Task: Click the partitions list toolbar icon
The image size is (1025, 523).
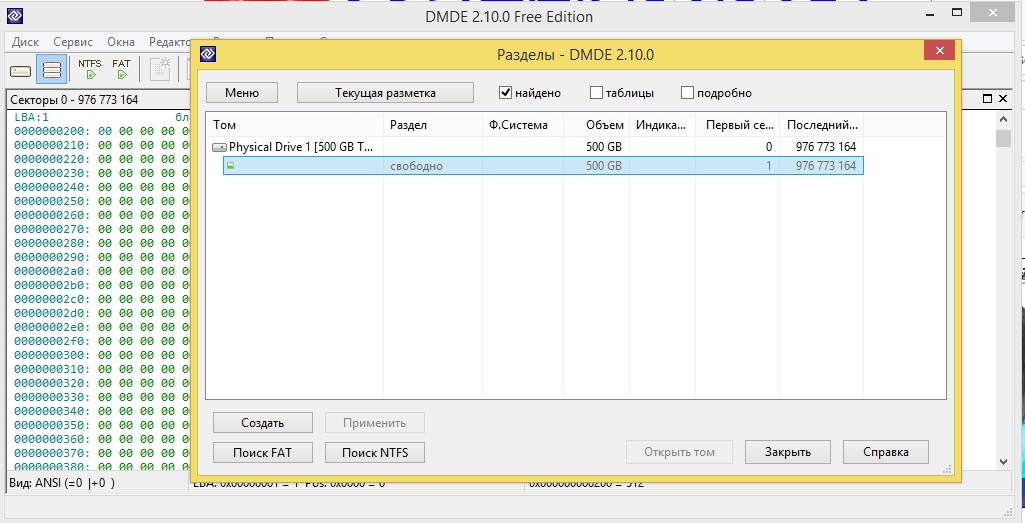Action: [x=52, y=69]
